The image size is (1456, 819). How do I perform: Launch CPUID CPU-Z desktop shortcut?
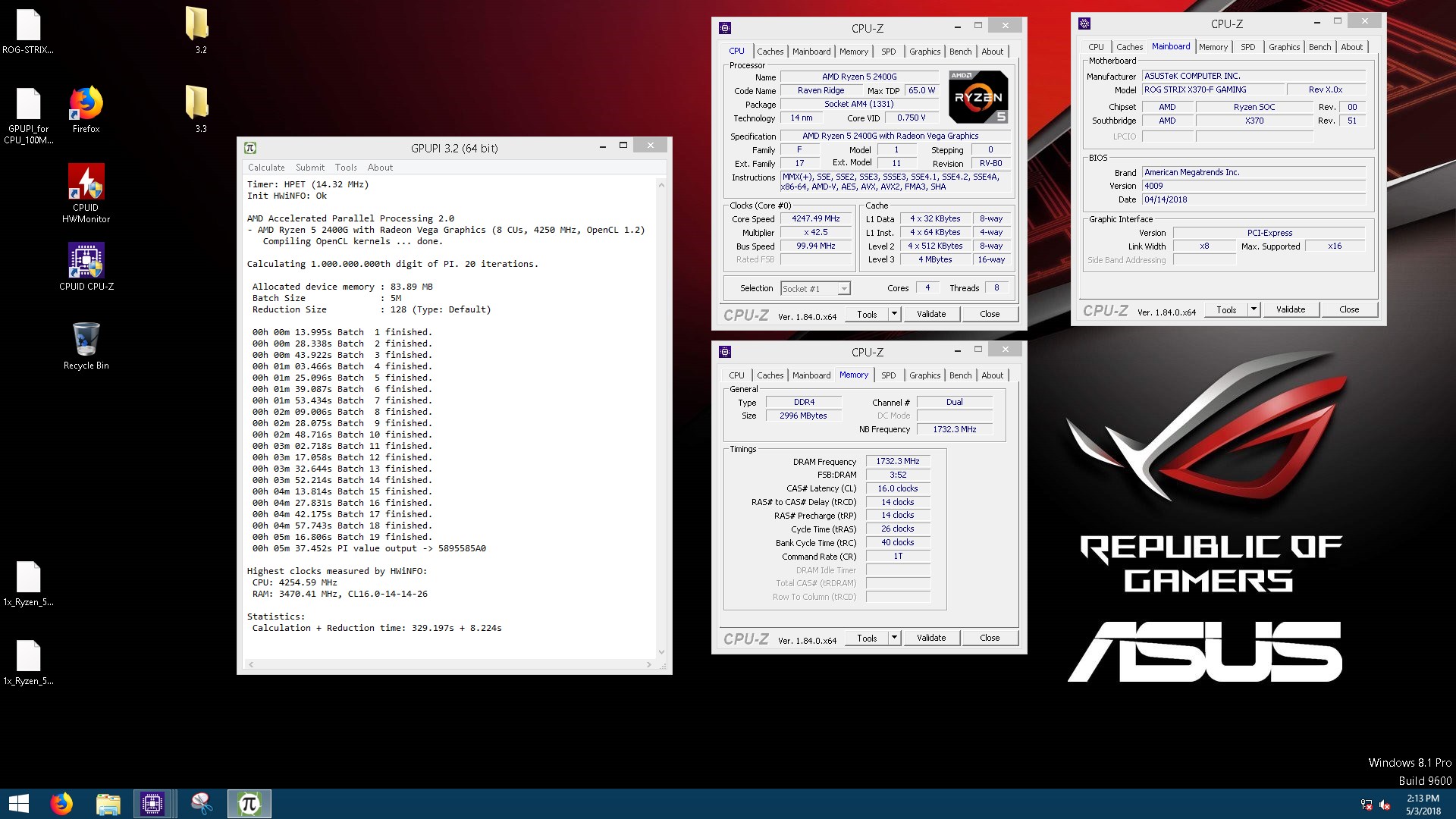[x=86, y=267]
